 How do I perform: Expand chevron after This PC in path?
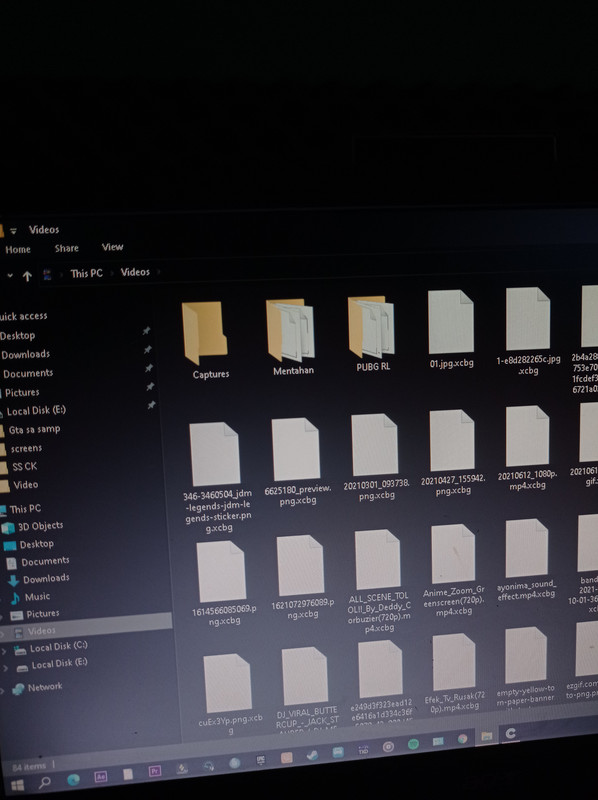pyautogui.click(x=111, y=273)
